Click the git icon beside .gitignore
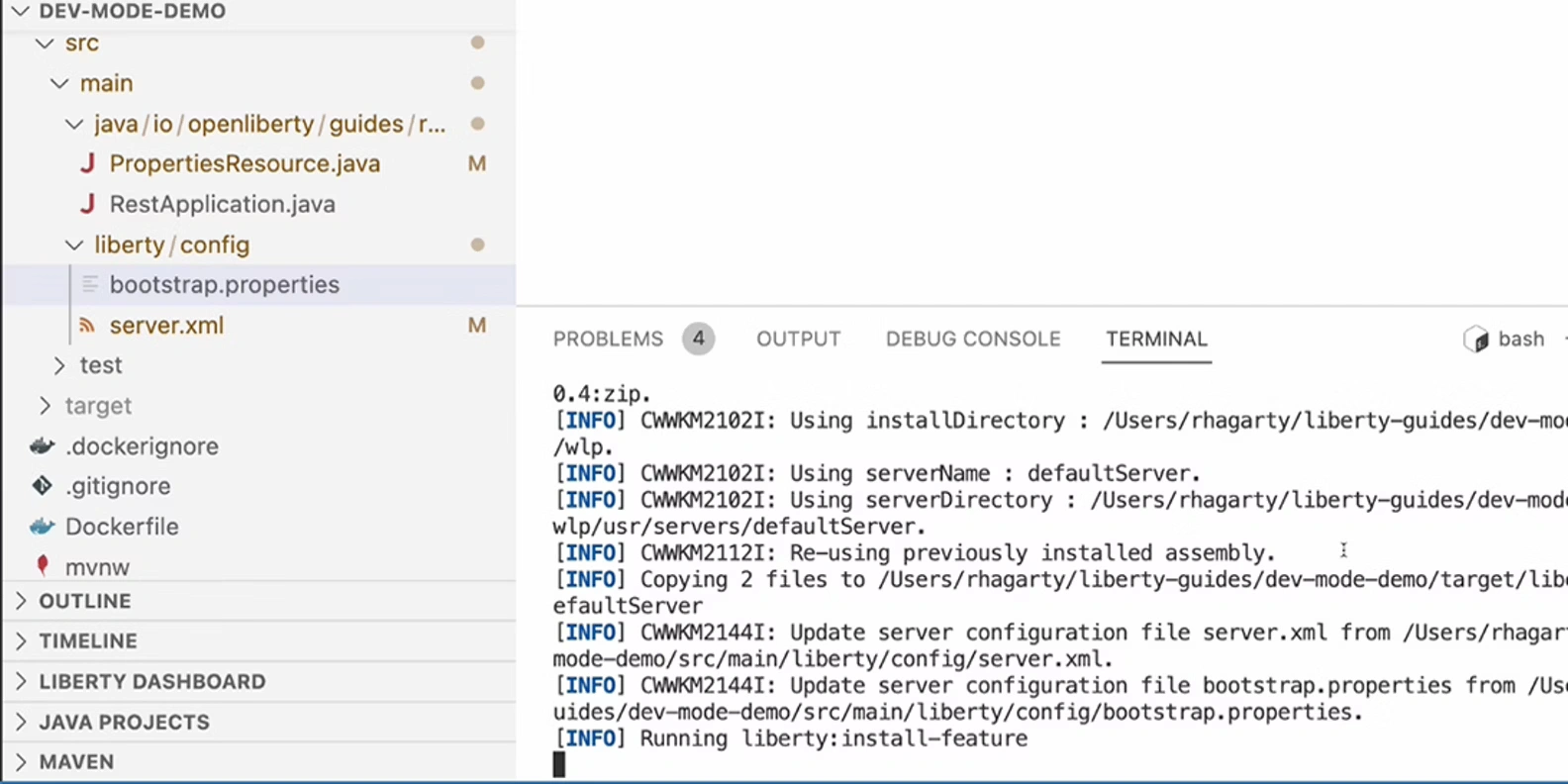 [x=42, y=486]
